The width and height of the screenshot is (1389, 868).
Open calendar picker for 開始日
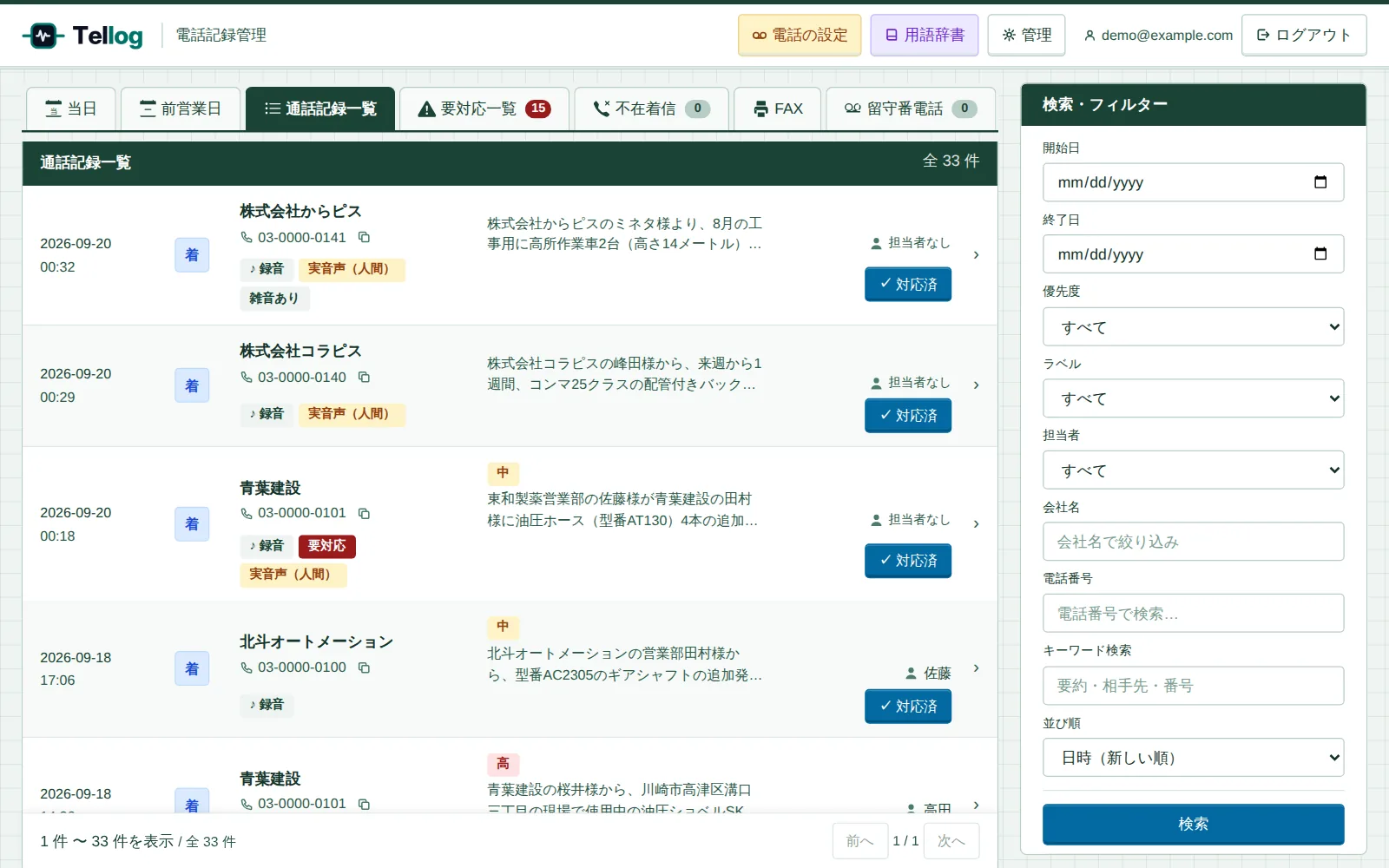pos(1320,182)
